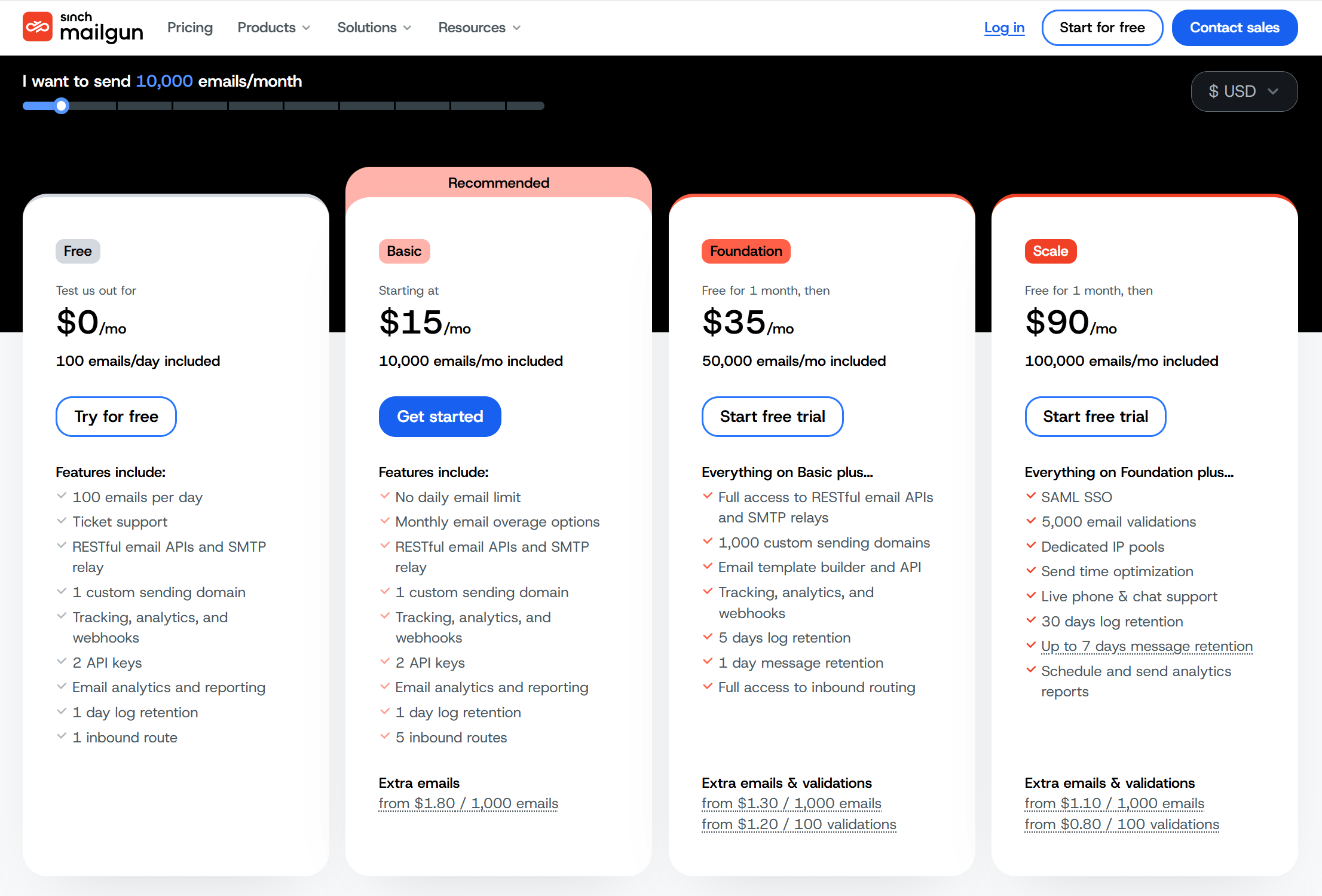
Task: Click checkmark beside Ticket support
Action: tap(62, 521)
